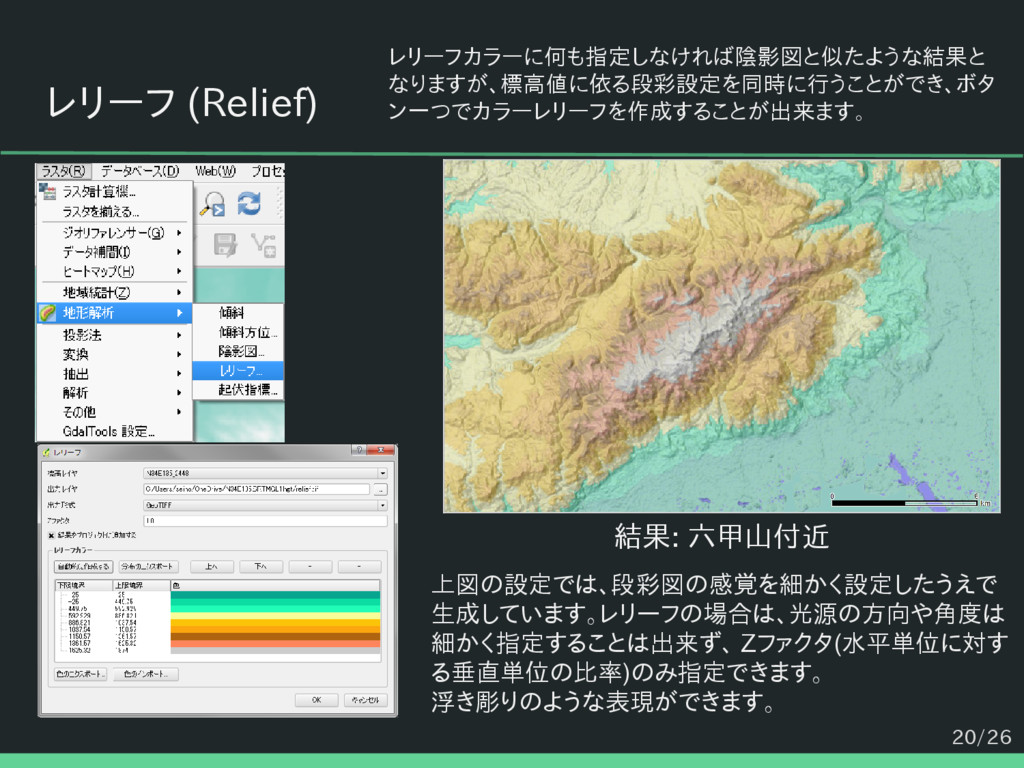The image size is (1024, 768).
Task: Click the magnifier identify toolbar icon
Action: tap(212, 204)
